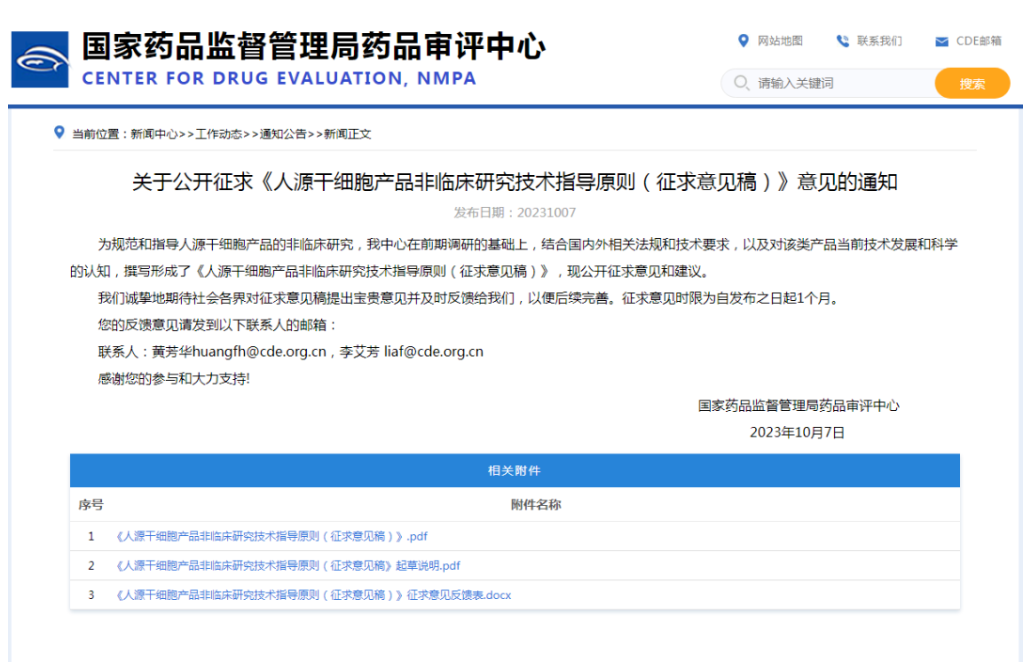Viewport: 1032px width, 662px height.
Task: Go to 通知公告 in the breadcrumb
Action: click(x=283, y=134)
